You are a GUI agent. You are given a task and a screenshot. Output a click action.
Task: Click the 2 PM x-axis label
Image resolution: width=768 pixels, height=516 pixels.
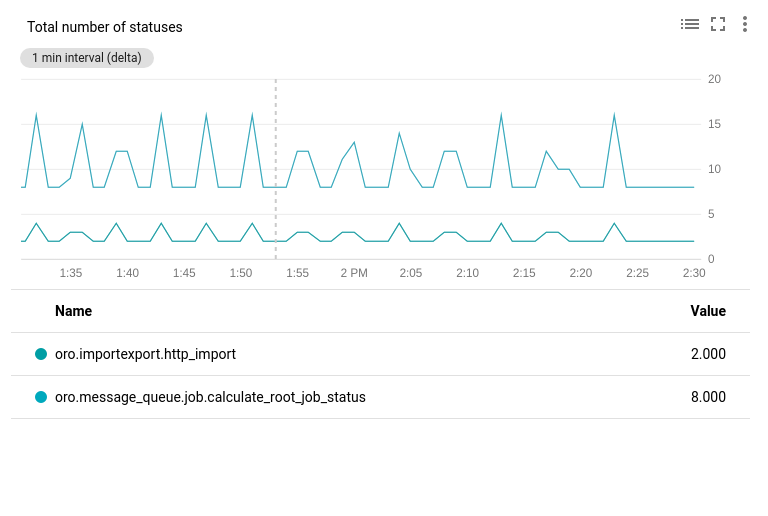coord(354,273)
